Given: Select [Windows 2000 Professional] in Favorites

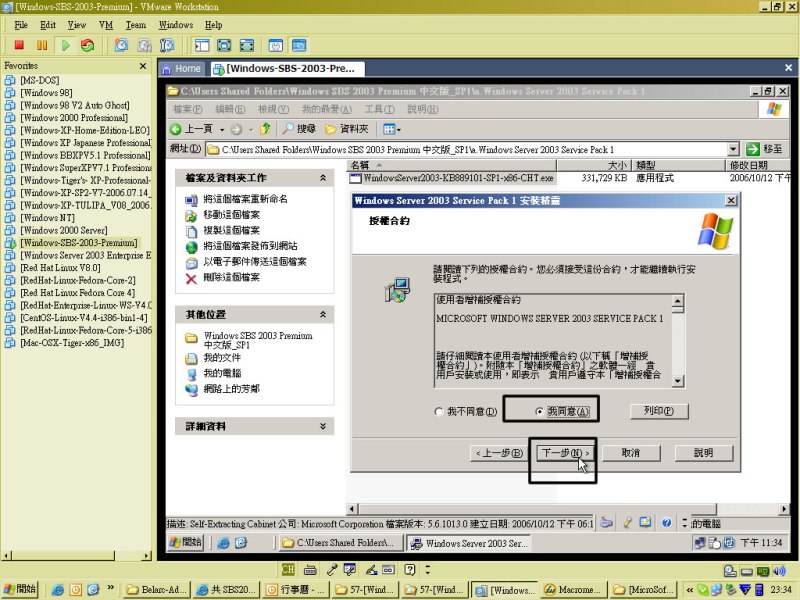Looking at the screenshot, I should (x=74, y=117).
